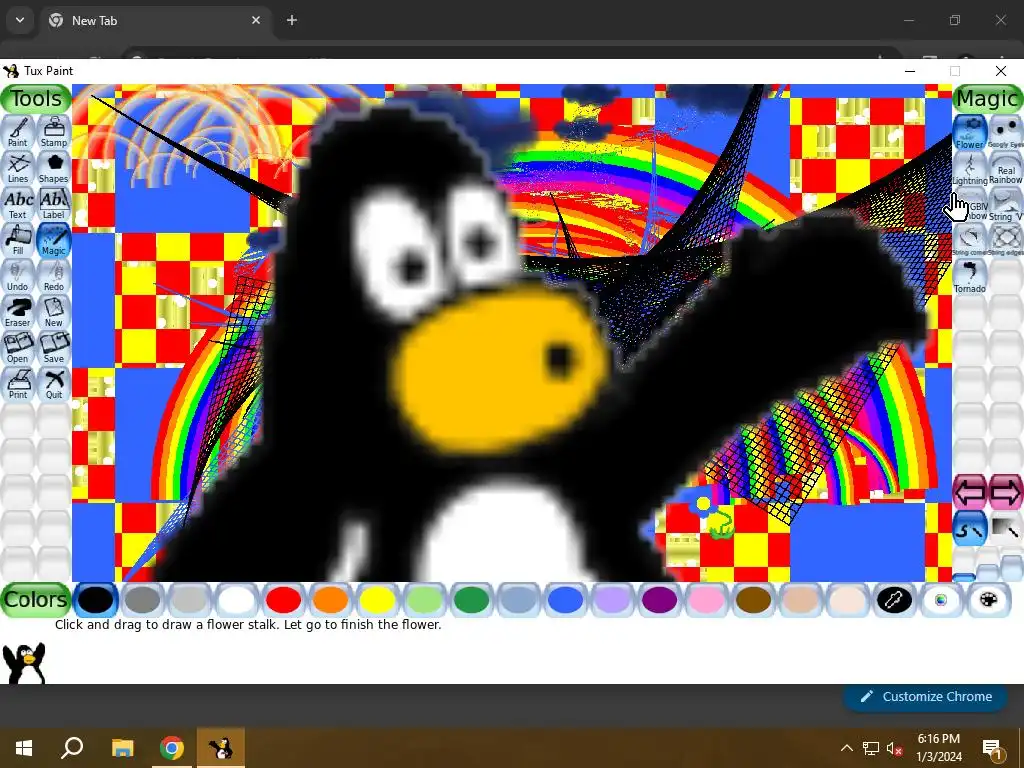Click the Print tool

(18, 384)
